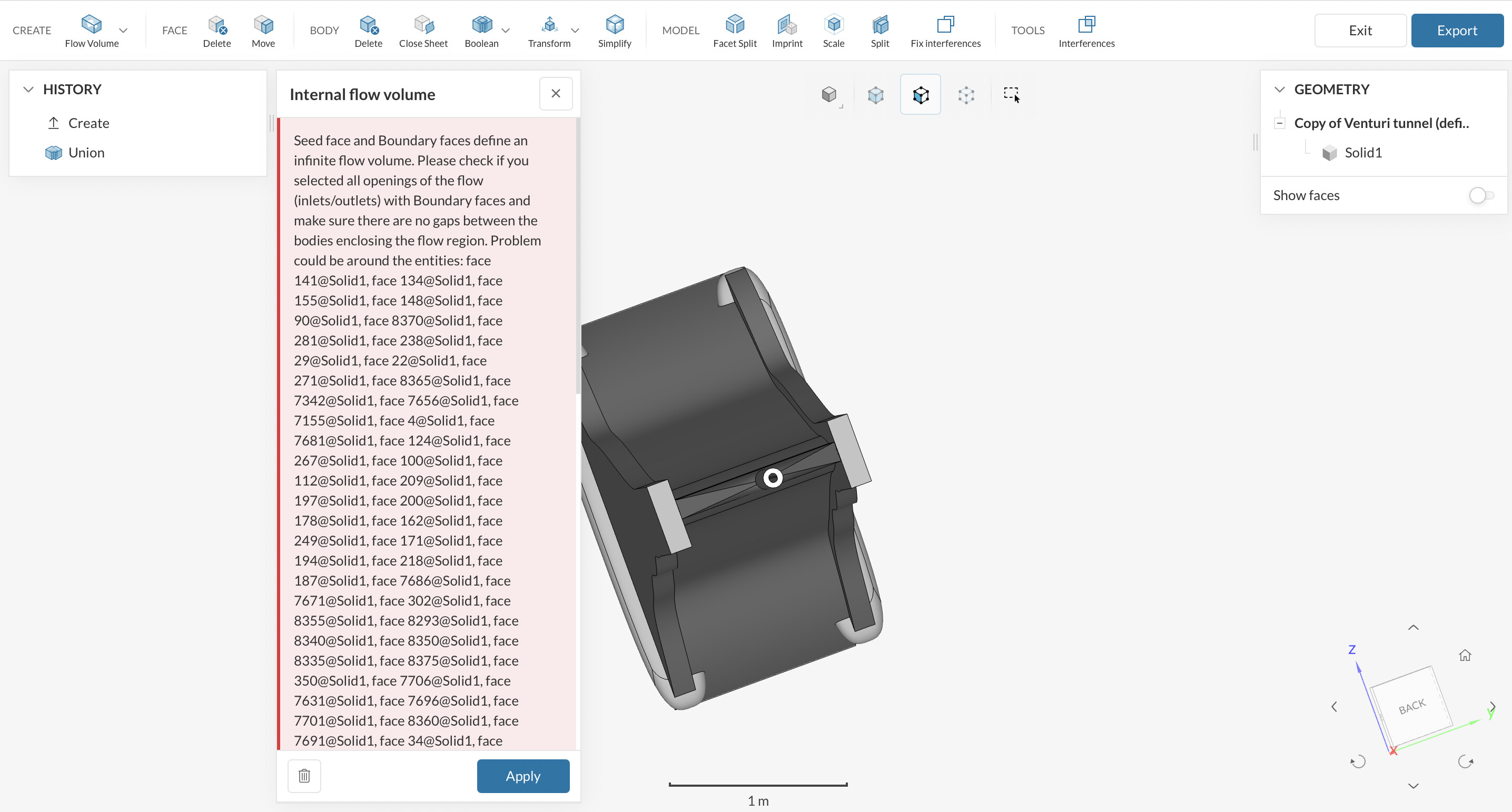Image resolution: width=1512 pixels, height=812 pixels.
Task: Switch to edge selection view mode
Action: pyautogui.click(x=921, y=94)
